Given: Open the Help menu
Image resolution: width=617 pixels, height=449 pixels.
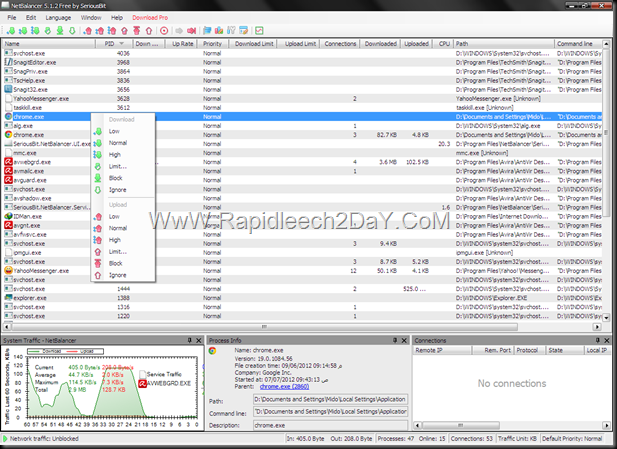Looking at the screenshot, I should (x=117, y=18).
